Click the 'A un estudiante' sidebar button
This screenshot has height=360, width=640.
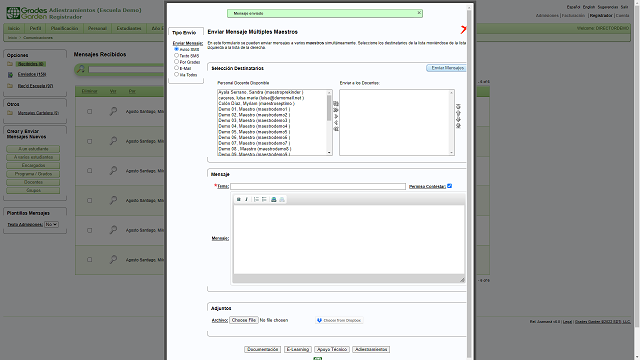coord(33,149)
